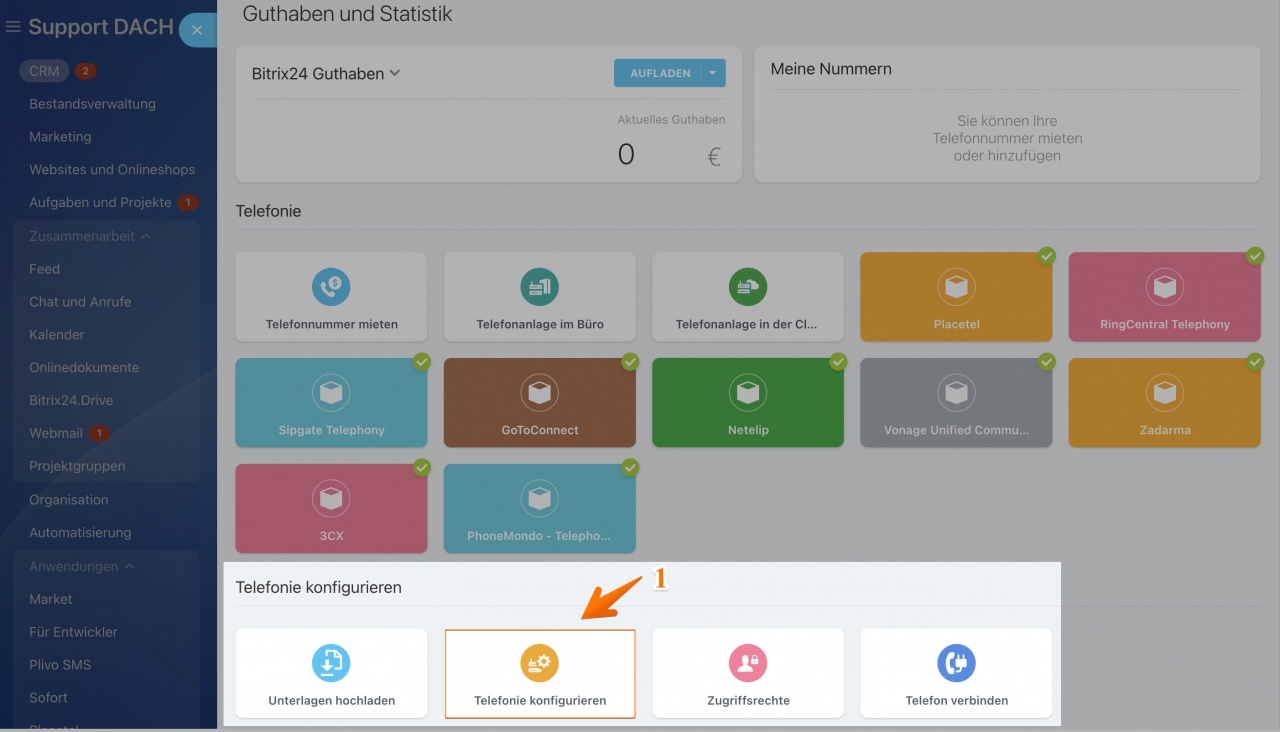Click the installed badge on PhoneMondo

point(630,468)
